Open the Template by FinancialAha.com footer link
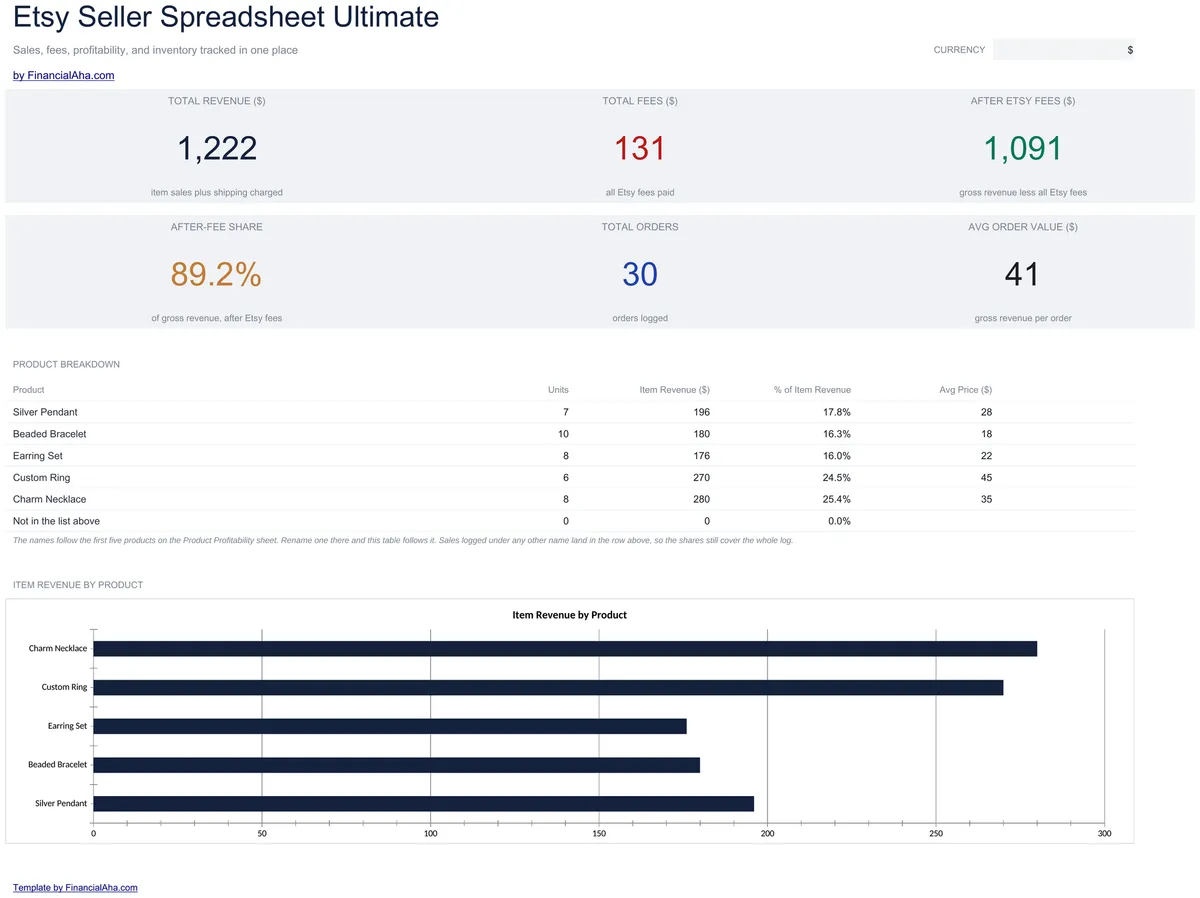 click(75, 887)
